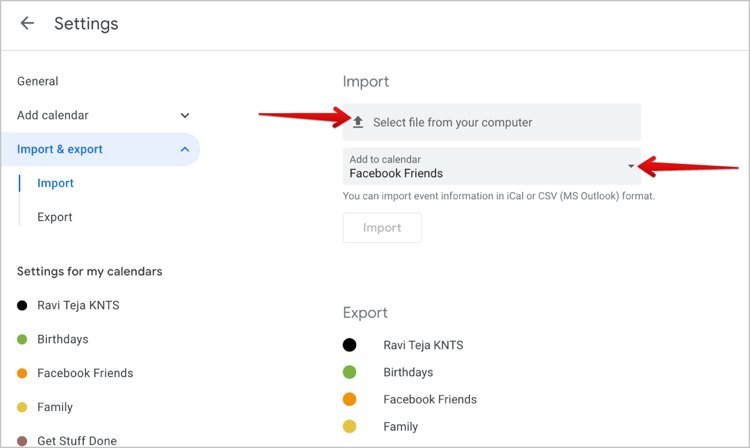The height and width of the screenshot is (448, 750).
Task: Click Birthdays in the Export list
Action: (408, 372)
